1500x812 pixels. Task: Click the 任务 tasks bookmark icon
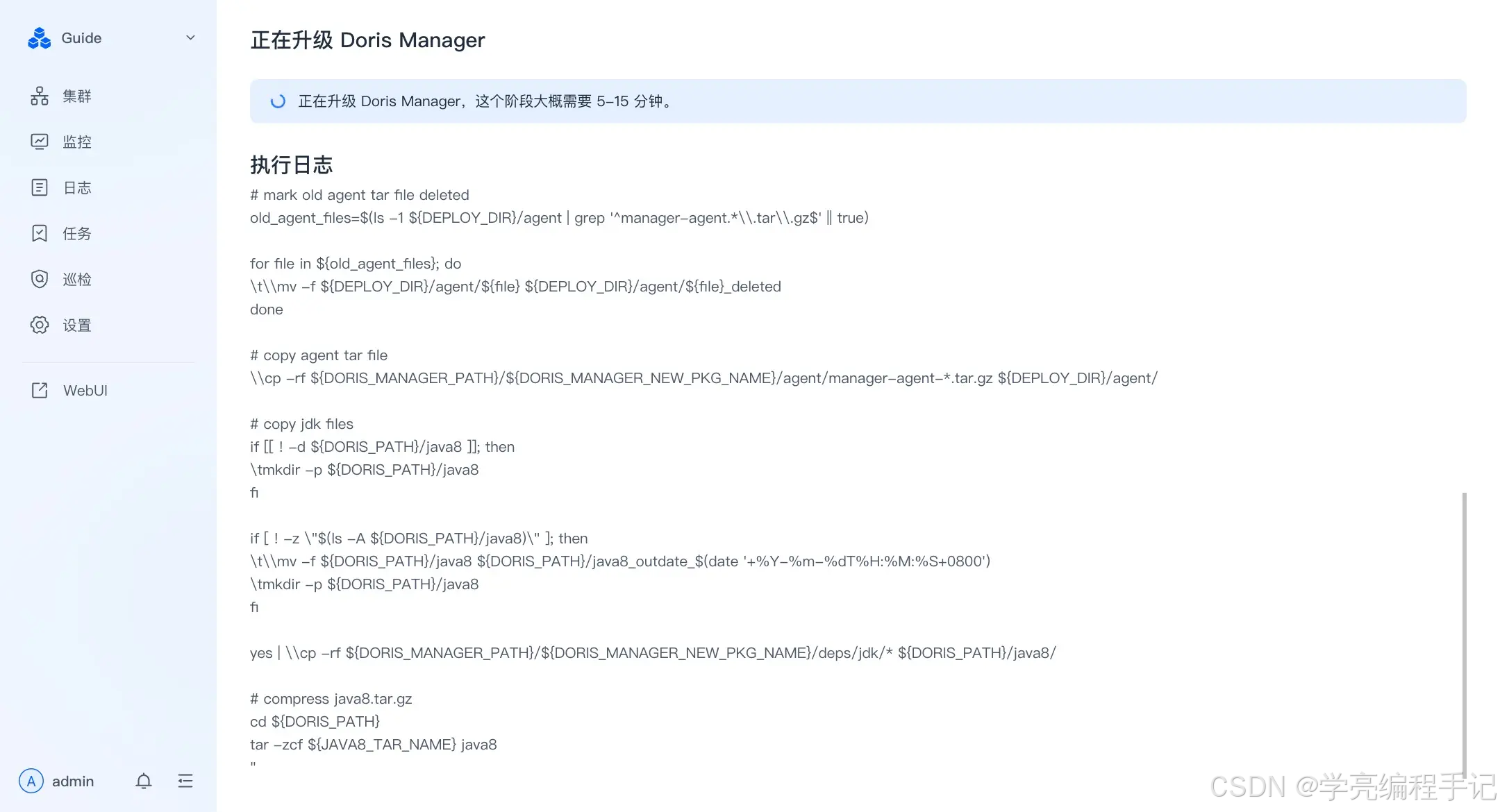tap(40, 233)
